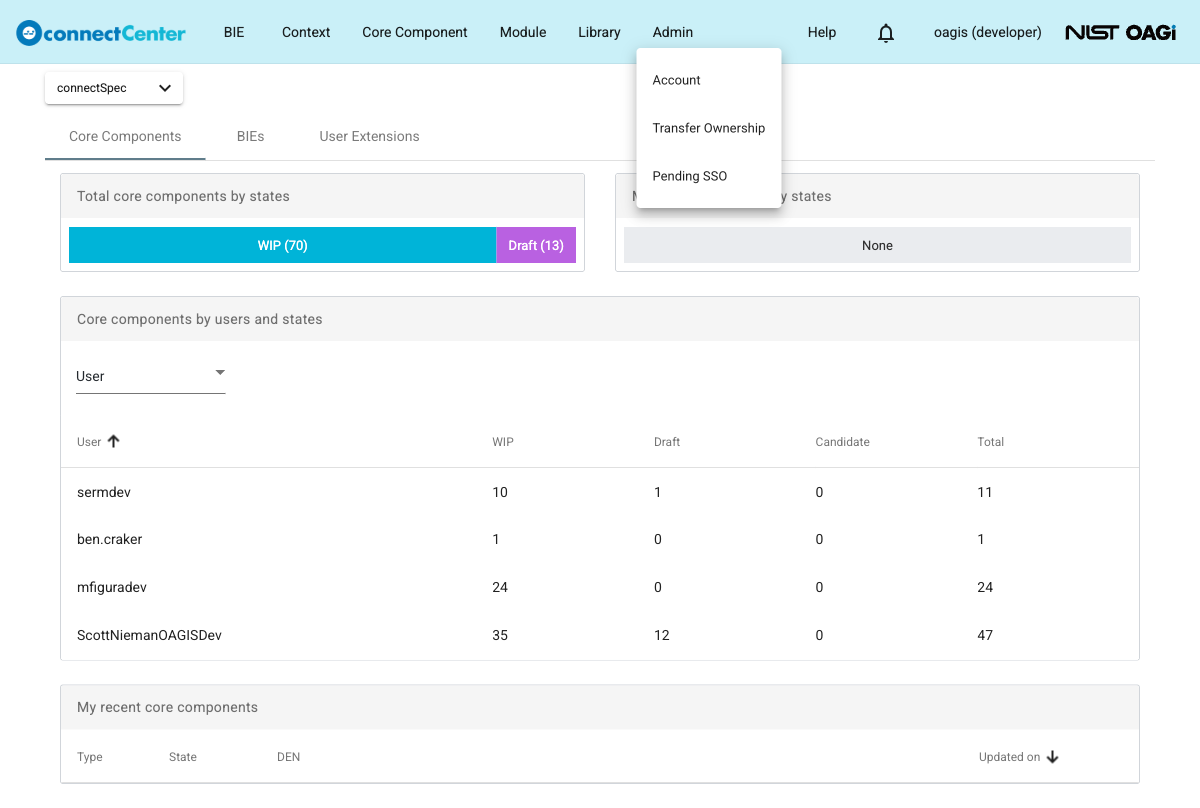Select the ben.craker user row
This screenshot has height=808, width=1200.
point(600,539)
